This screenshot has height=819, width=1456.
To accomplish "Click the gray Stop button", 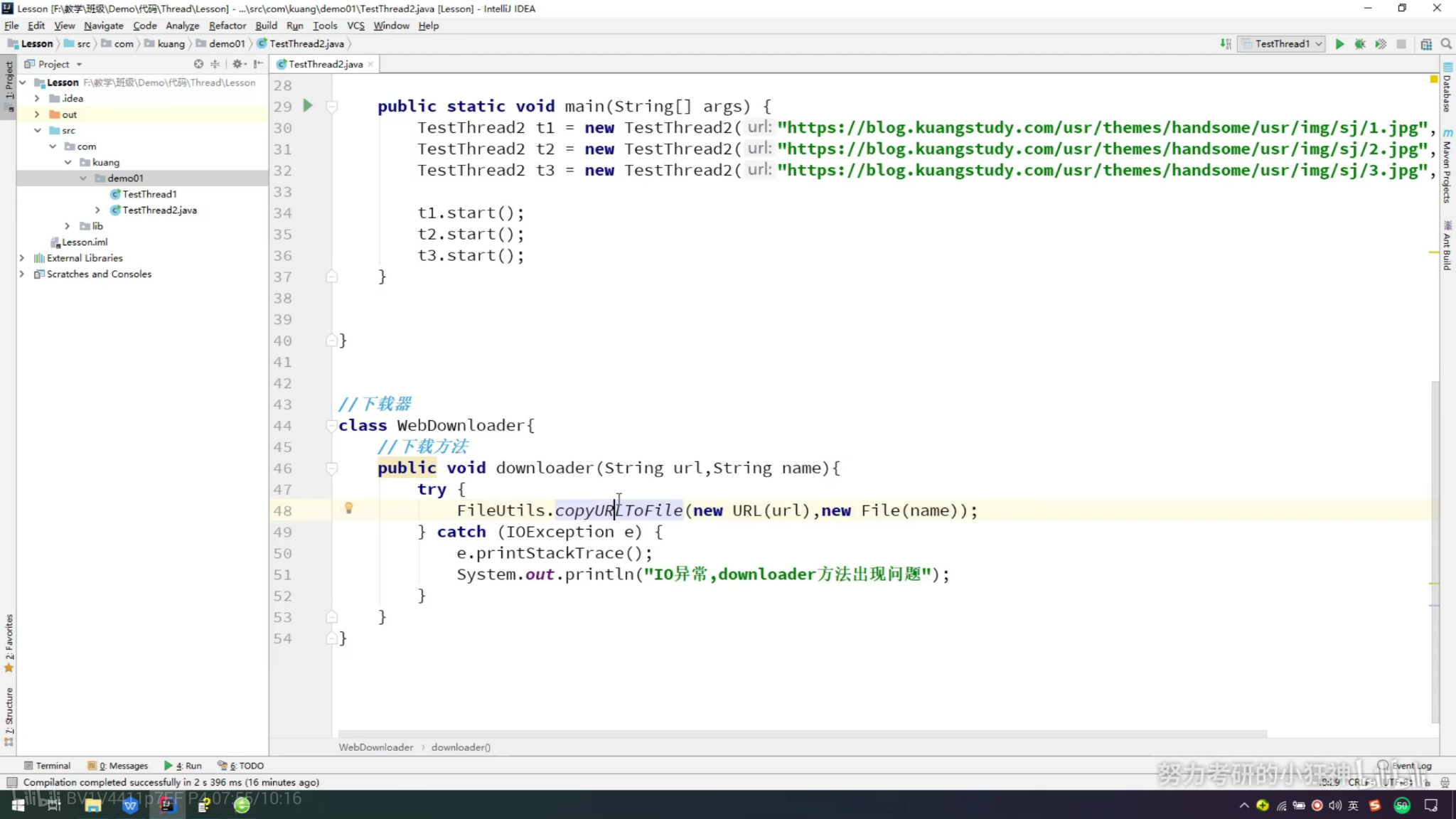I will pos(1401,44).
